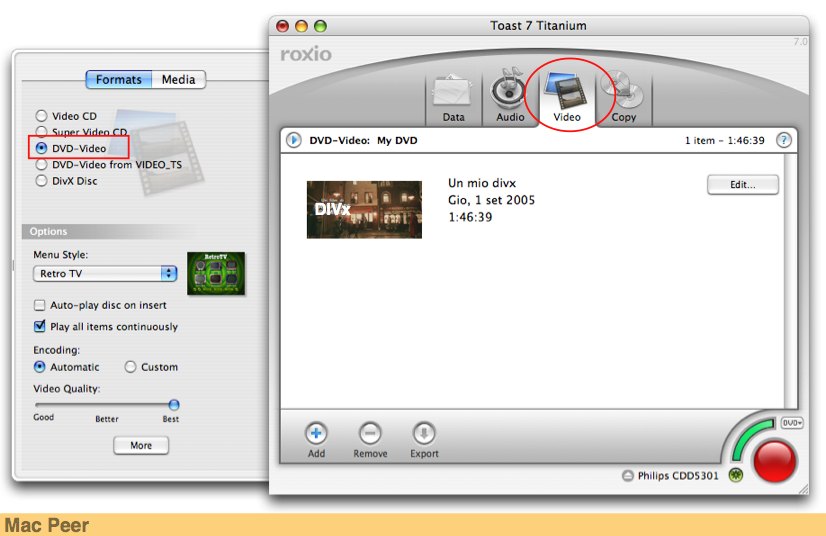Open the Menu Style dropdown

(105, 274)
